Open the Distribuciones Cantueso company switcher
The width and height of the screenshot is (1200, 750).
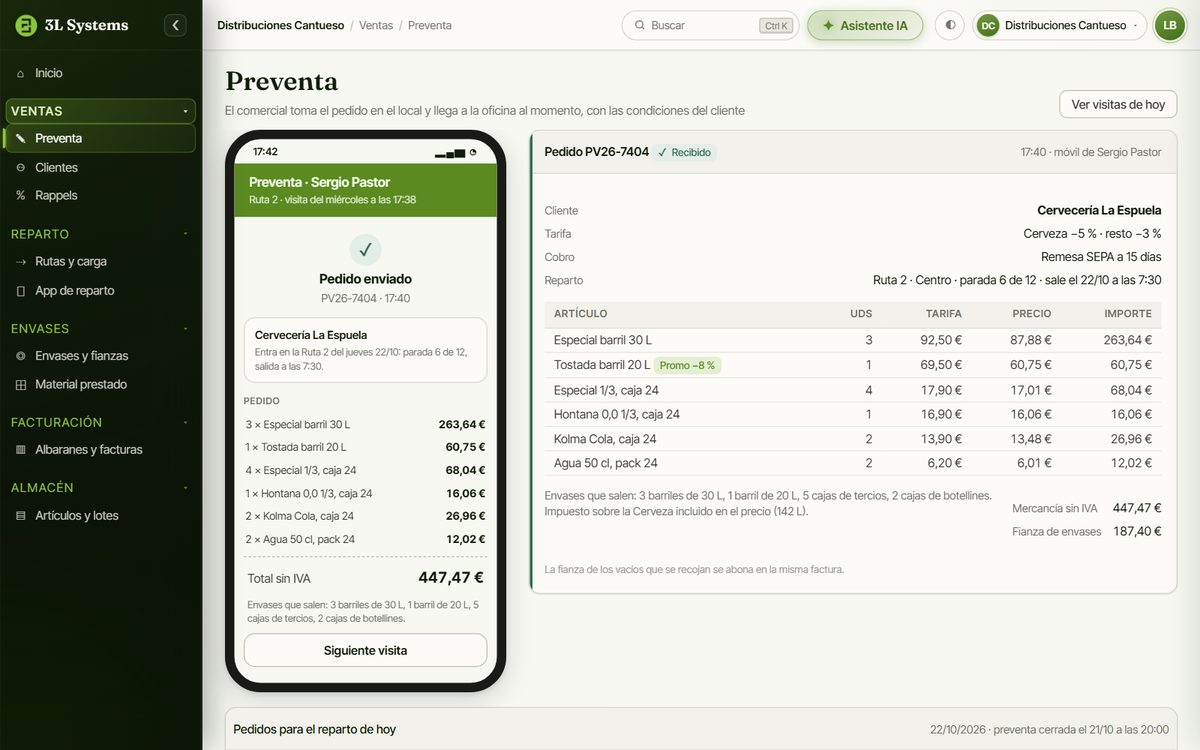tap(1059, 25)
